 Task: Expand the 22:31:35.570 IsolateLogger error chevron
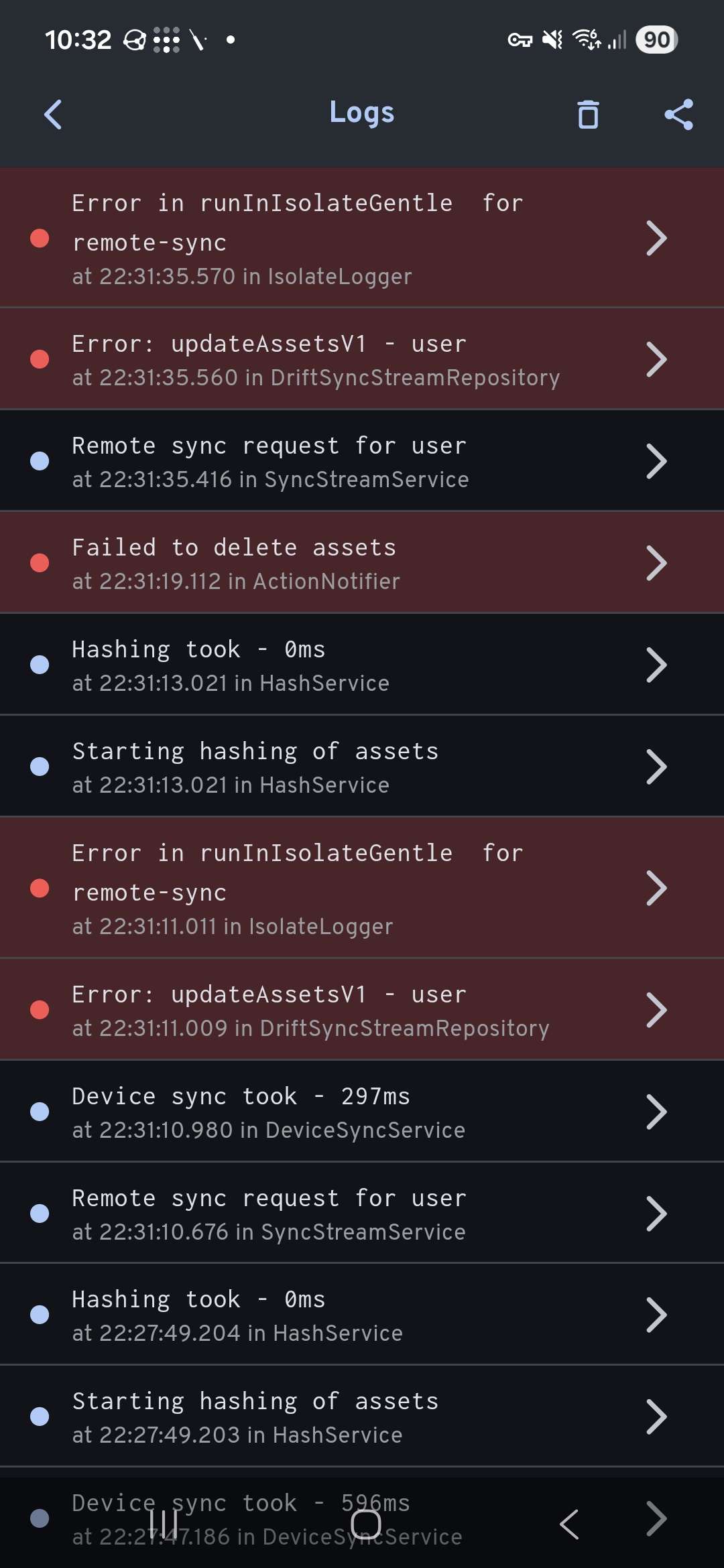[656, 238]
